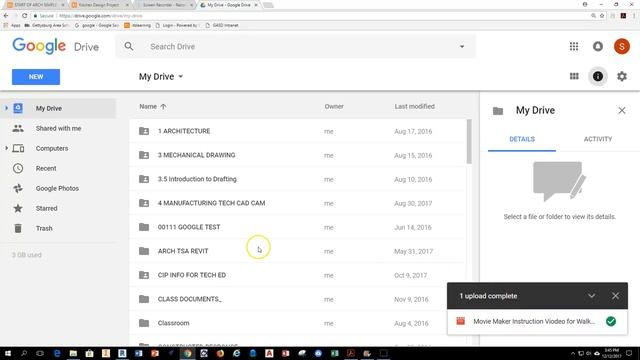This screenshot has height=360, width=640.
Task: Switch to the ACTIVITY tab
Action: [x=598, y=139]
